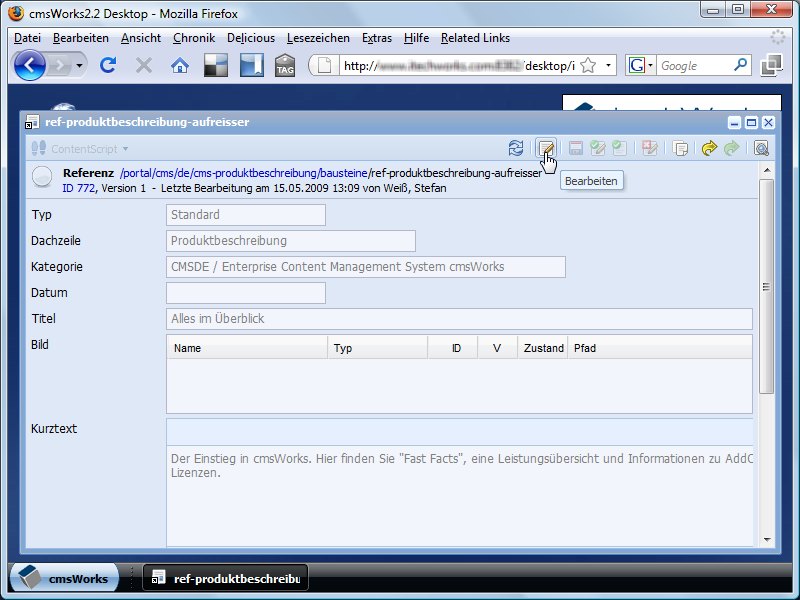Reload the page with the Firefox reload icon
Image resolution: width=800 pixels, height=600 pixels.
(x=108, y=65)
